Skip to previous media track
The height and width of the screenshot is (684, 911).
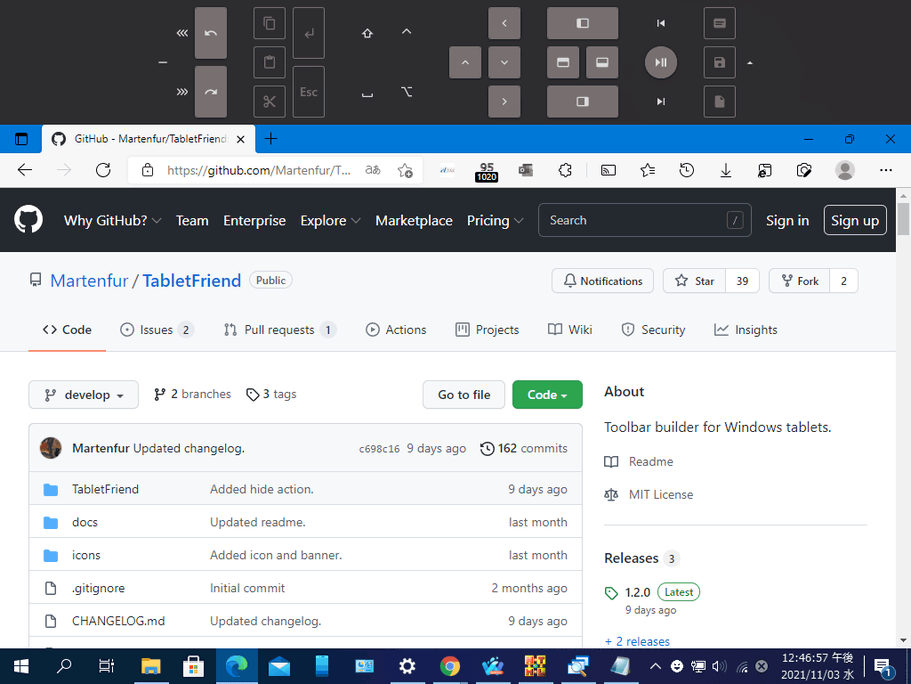661,23
